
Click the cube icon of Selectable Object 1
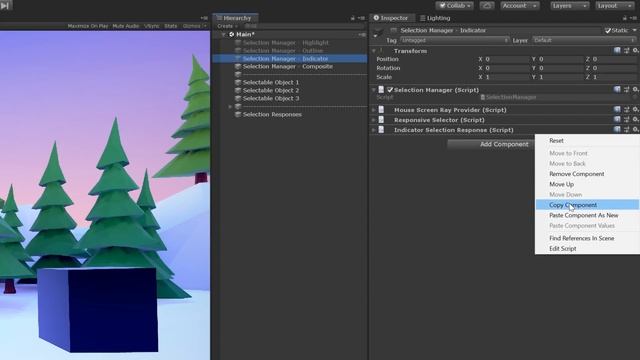(238, 82)
